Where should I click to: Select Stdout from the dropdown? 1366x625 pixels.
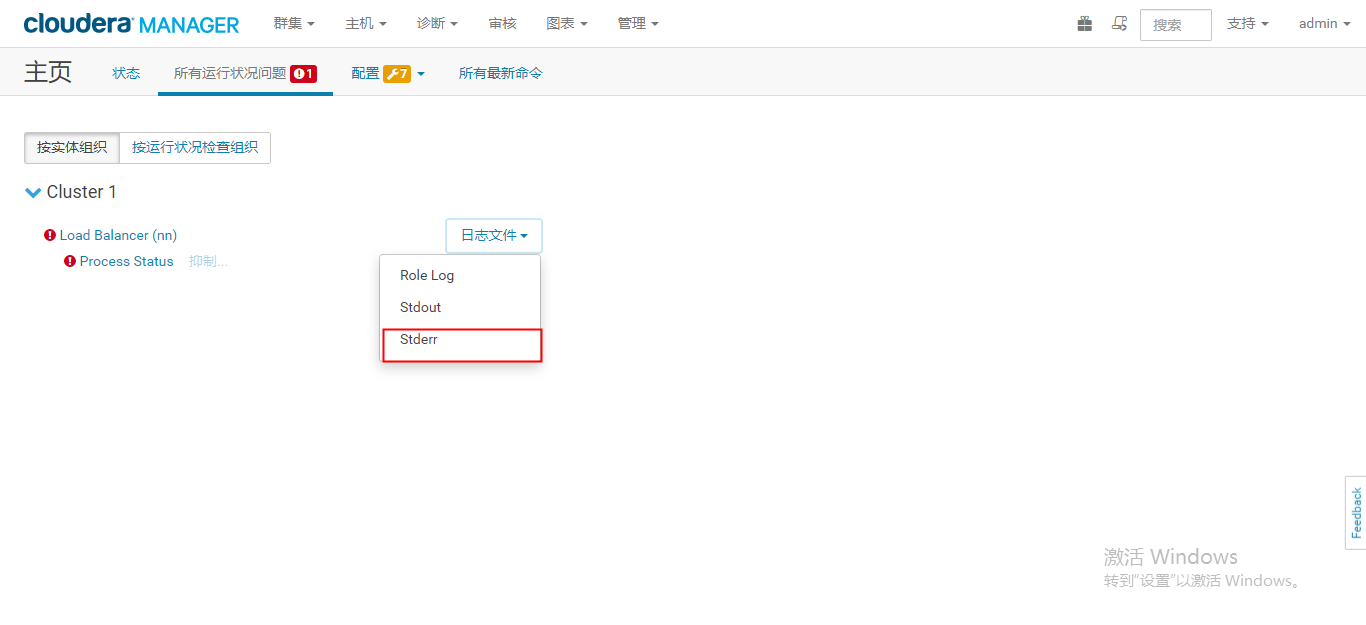coord(460,307)
